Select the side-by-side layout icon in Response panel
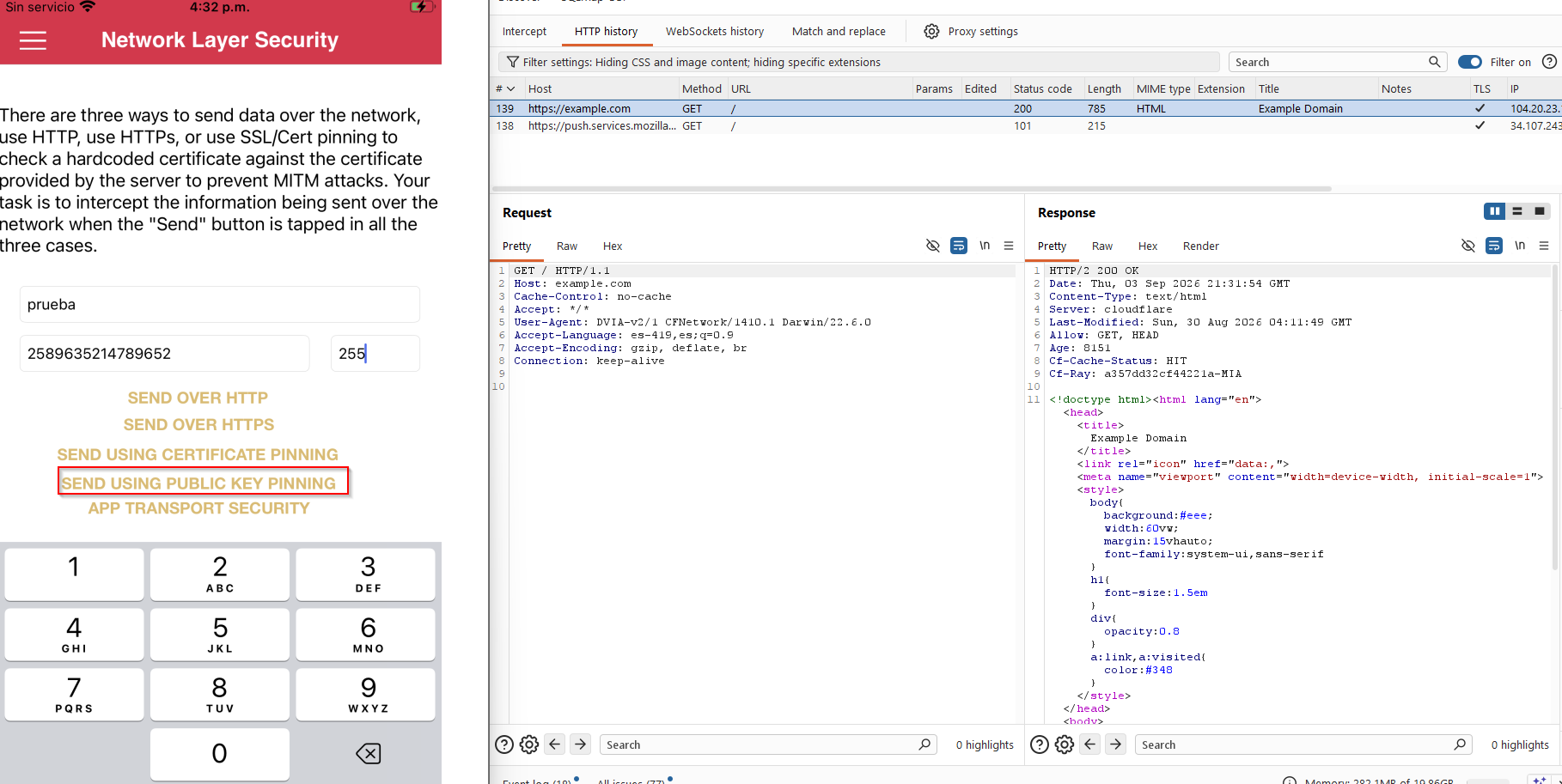Viewport: 1562px width, 784px height. point(1494,211)
